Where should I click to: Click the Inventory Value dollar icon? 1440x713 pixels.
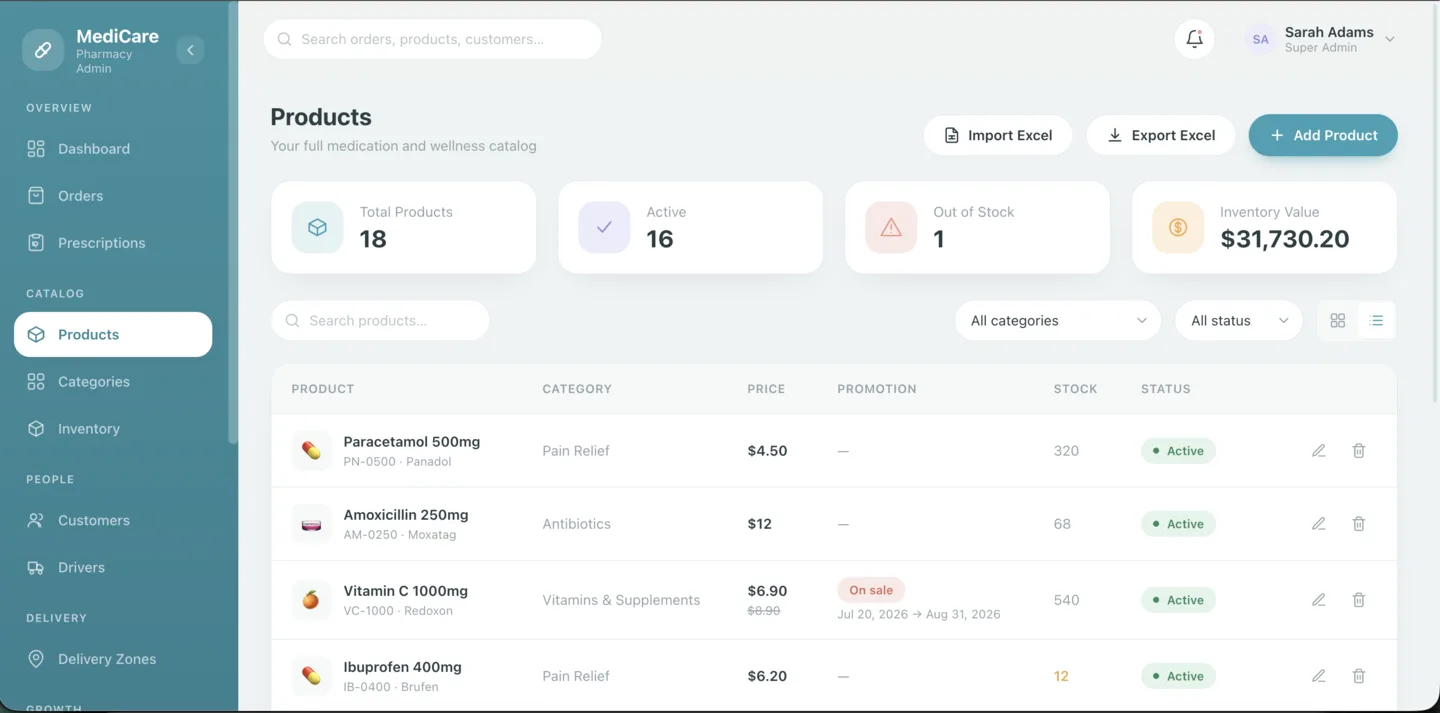click(1178, 227)
